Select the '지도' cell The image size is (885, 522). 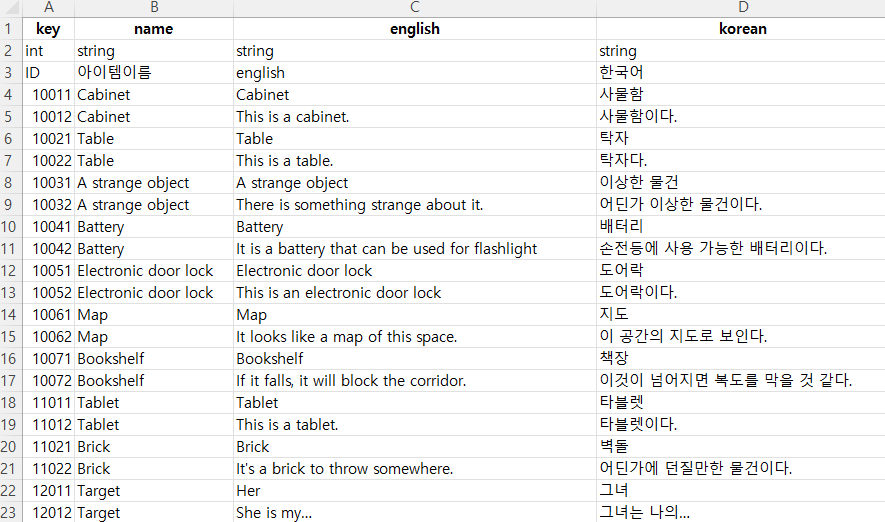coord(741,315)
